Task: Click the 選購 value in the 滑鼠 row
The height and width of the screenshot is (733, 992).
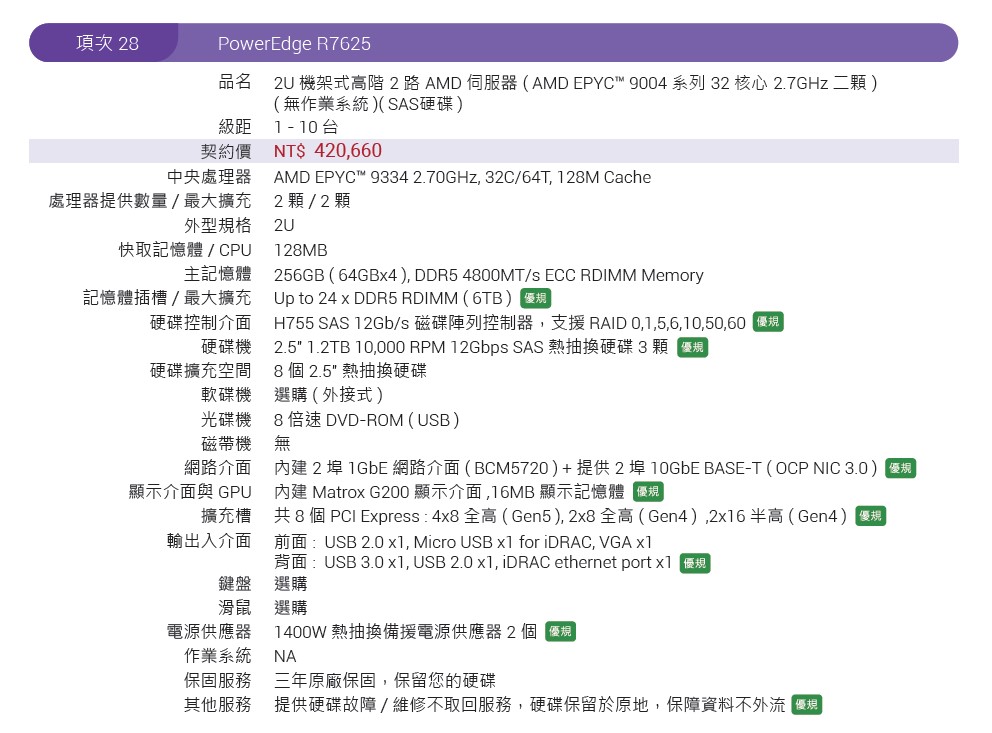Action: [290, 608]
